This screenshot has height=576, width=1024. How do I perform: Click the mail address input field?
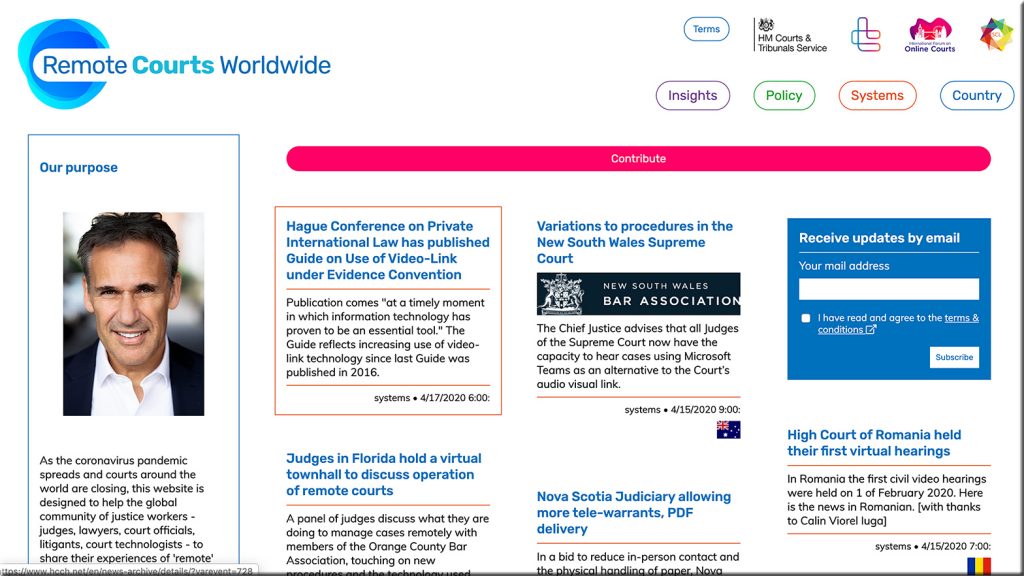pos(889,289)
